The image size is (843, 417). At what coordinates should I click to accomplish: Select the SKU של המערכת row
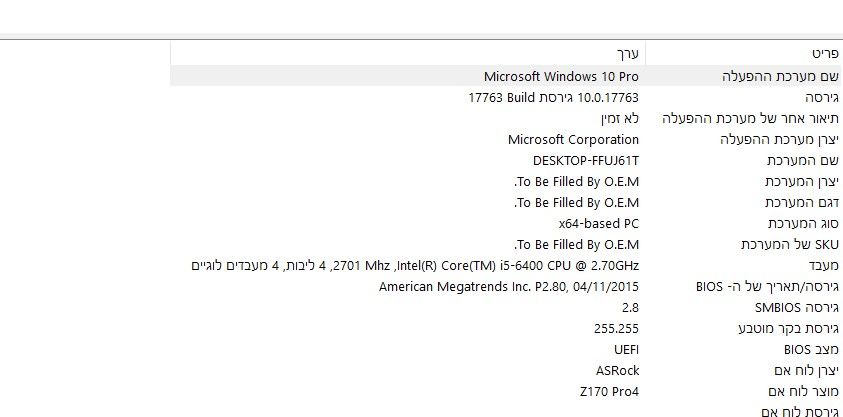[789, 245]
